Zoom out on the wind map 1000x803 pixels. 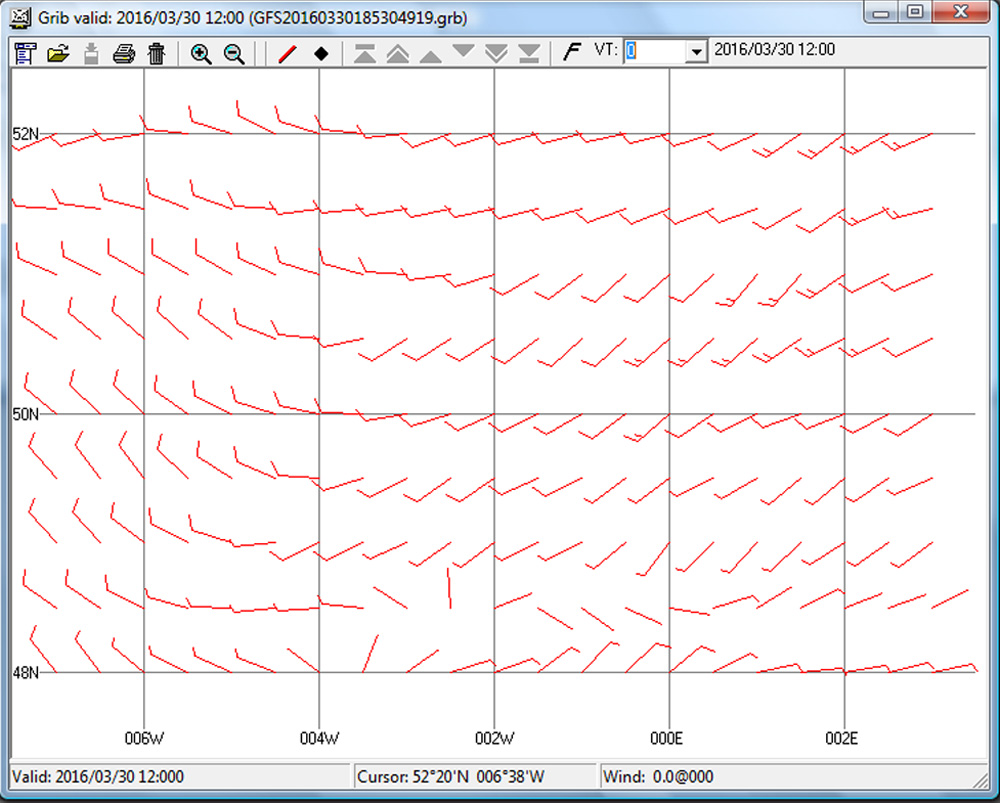(x=234, y=53)
